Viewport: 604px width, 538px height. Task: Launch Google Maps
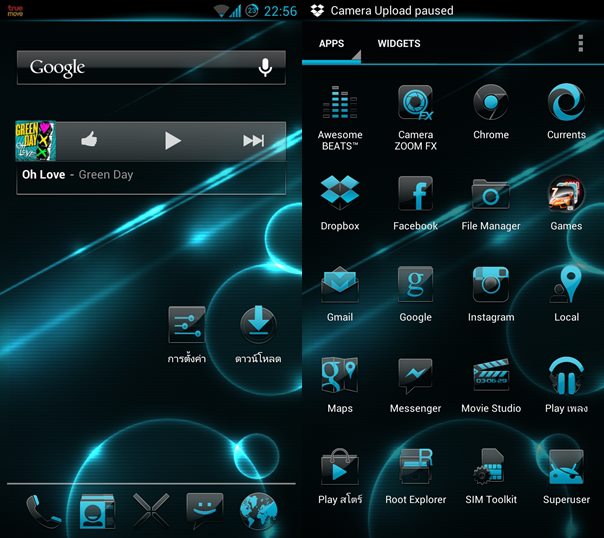(340, 375)
